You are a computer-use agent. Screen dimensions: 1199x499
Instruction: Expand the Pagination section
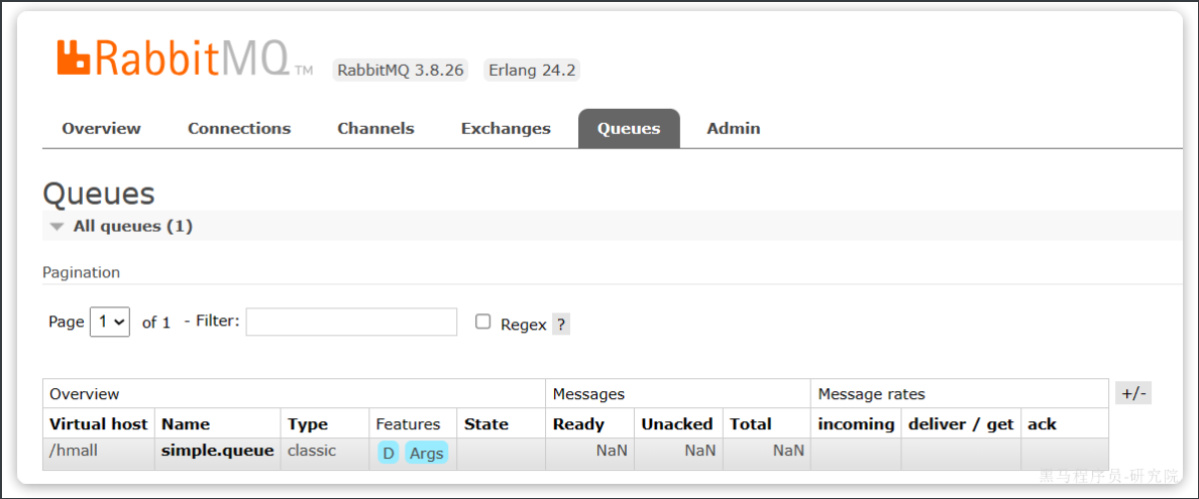pos(81,272)
